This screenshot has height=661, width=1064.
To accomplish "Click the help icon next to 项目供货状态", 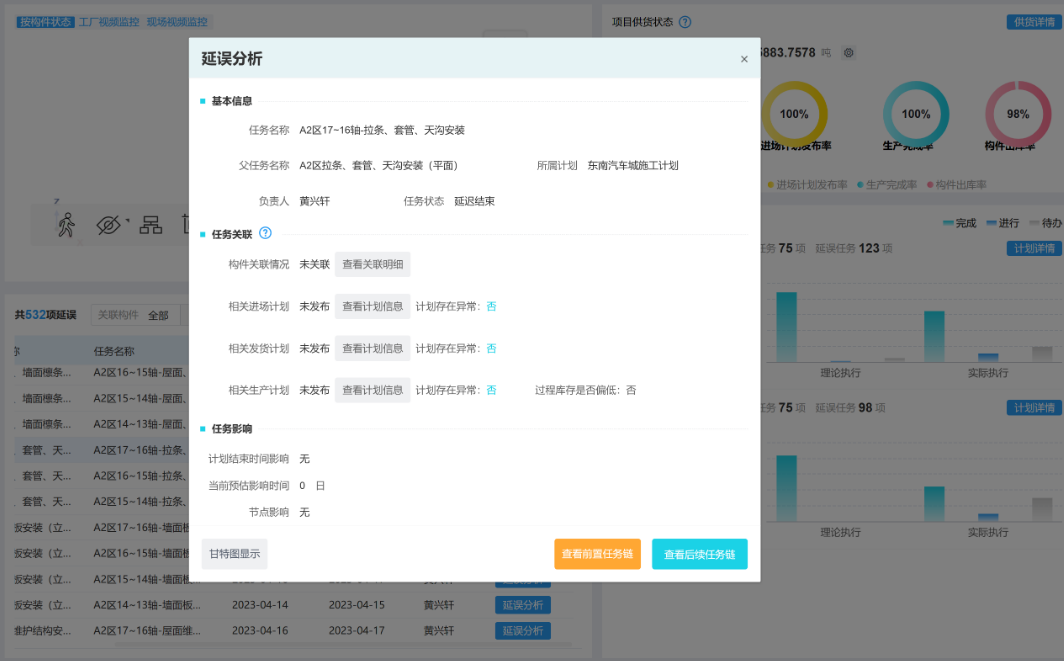I will tap(685, 22).
